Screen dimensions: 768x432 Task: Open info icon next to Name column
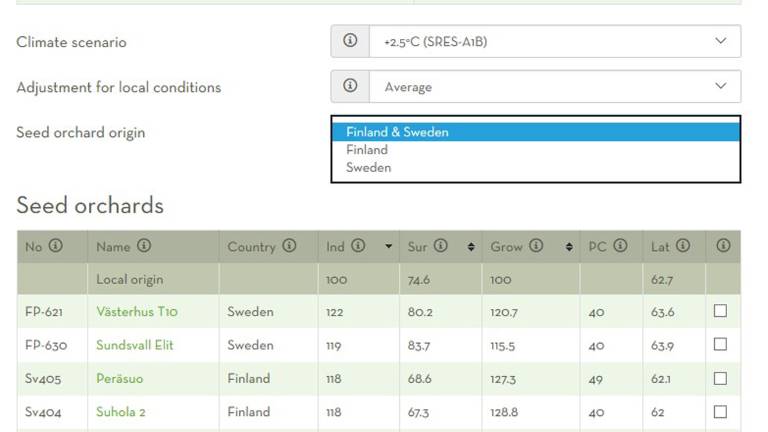click(144, 245)
